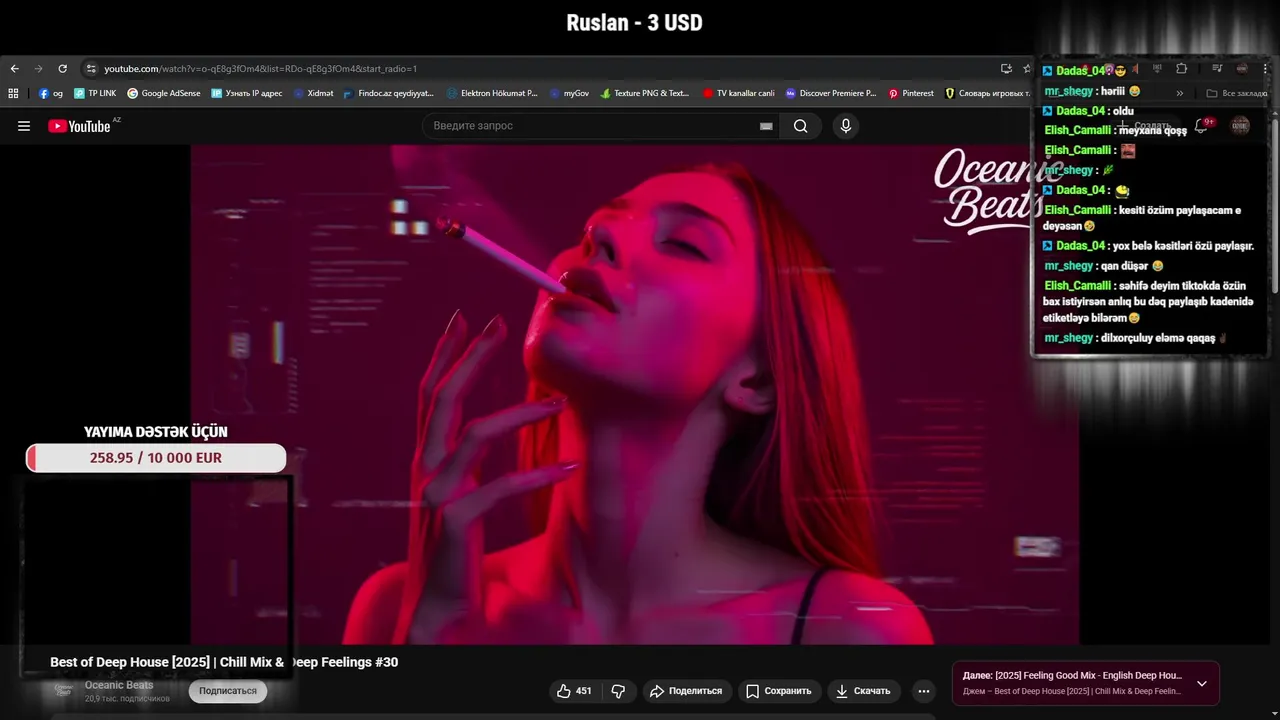Open the Pinterest bookmark
The height and width of the screenshot is (720, 1280).
pyautogui.click(x=911, y=93)
